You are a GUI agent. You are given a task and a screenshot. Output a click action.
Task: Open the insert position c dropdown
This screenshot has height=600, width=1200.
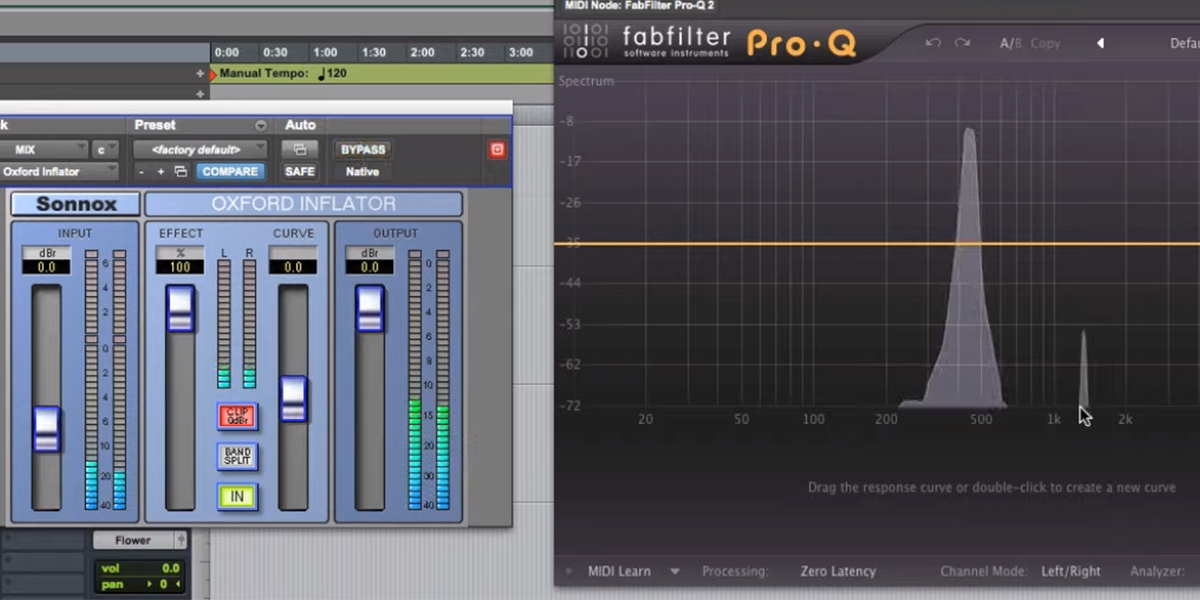[105, 150]
